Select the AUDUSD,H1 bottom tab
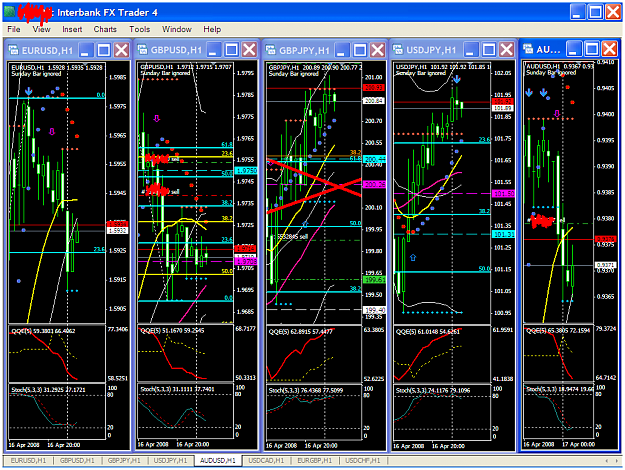Image resolution: width=625 pixels, height=470 pixels. [x=218, y=460]
